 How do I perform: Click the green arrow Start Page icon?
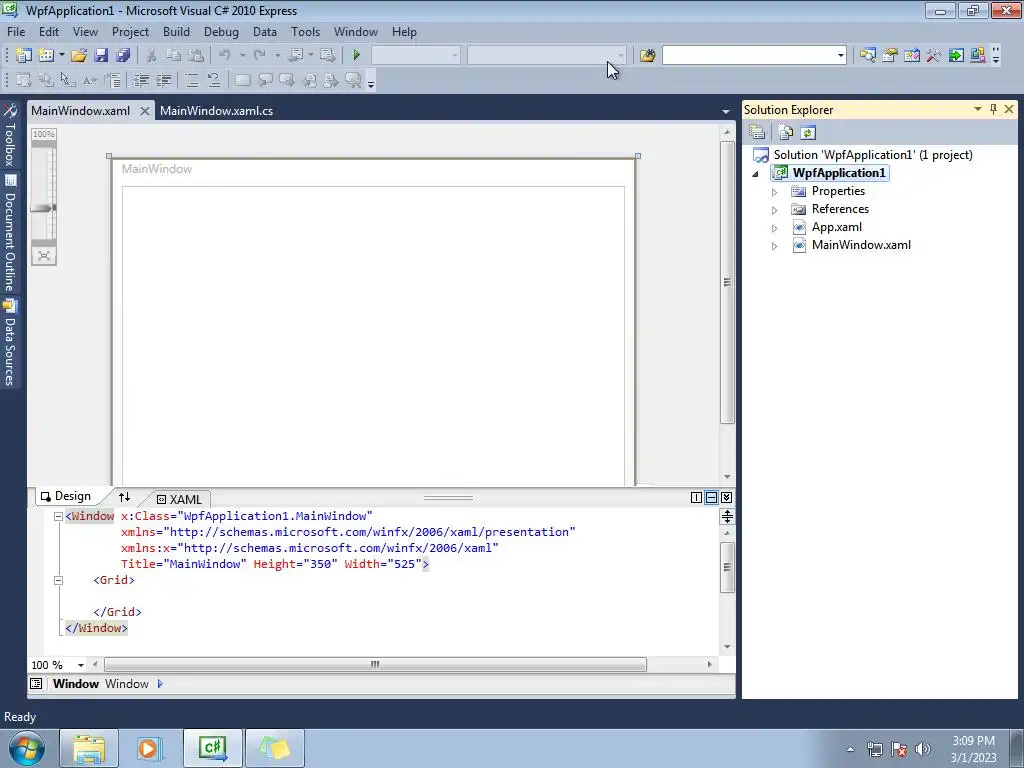click(956, 56)
